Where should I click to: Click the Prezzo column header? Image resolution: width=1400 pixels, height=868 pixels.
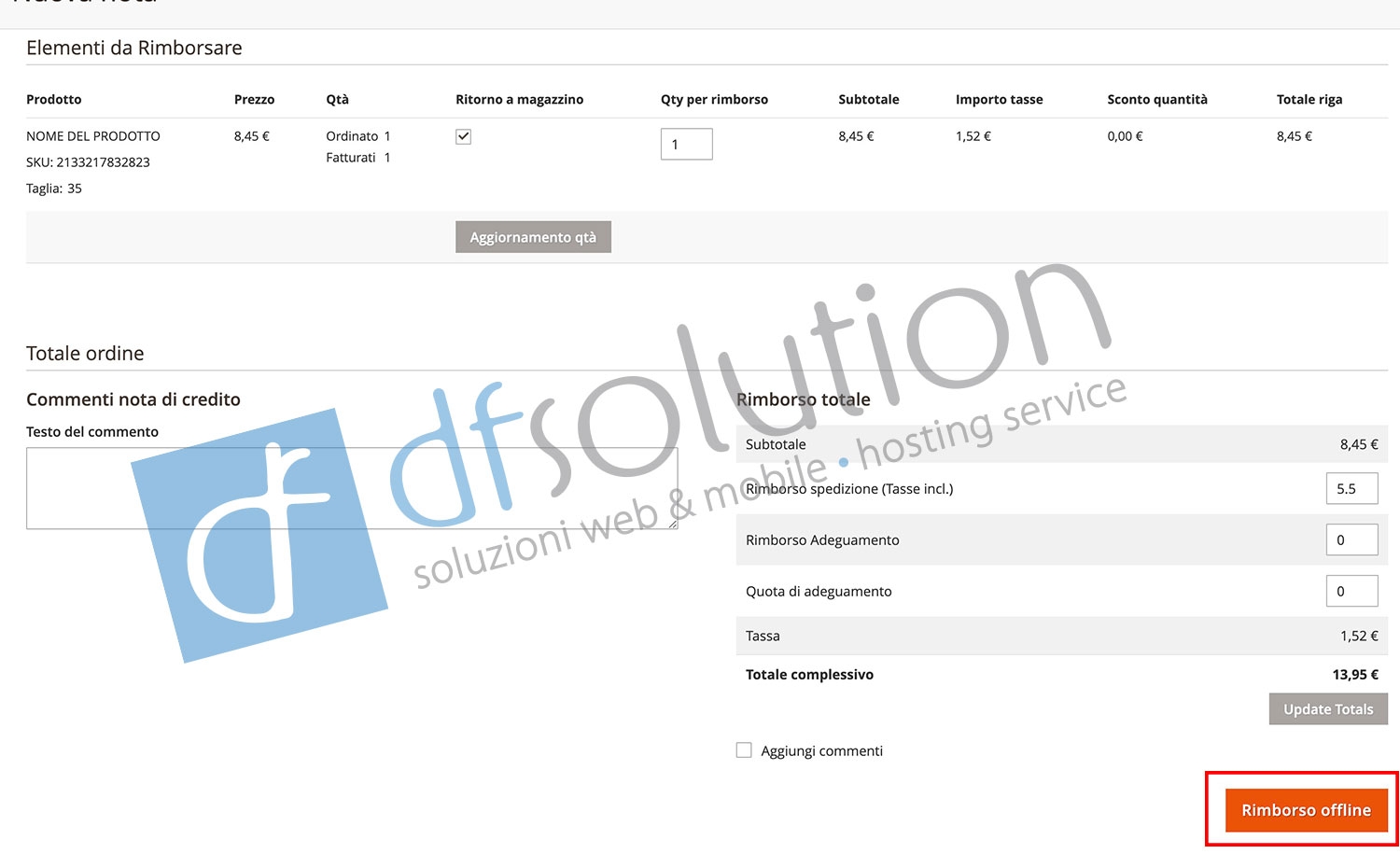(x=254, y=100)
